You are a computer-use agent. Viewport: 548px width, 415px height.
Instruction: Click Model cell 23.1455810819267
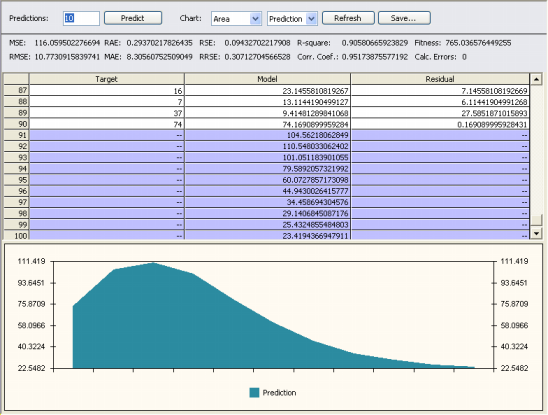(267, 91)
